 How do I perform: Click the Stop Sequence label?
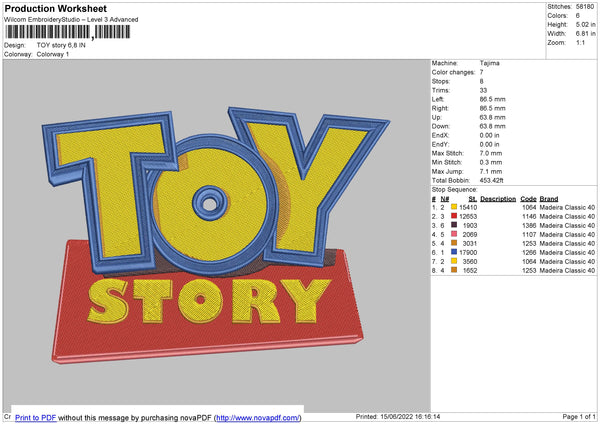click(x=455, y=190)
